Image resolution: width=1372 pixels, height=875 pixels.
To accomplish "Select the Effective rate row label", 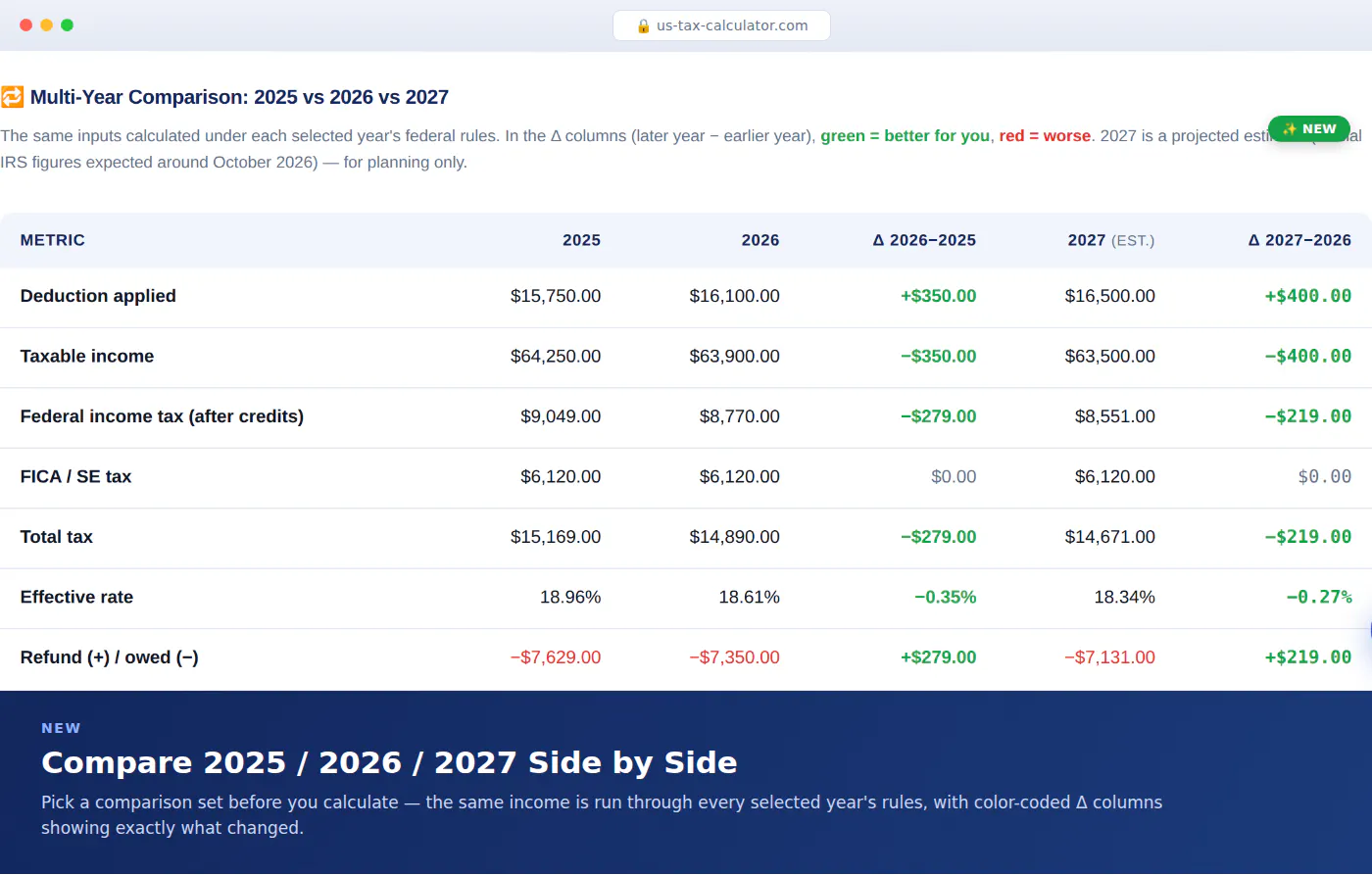I will click(76, 597).
